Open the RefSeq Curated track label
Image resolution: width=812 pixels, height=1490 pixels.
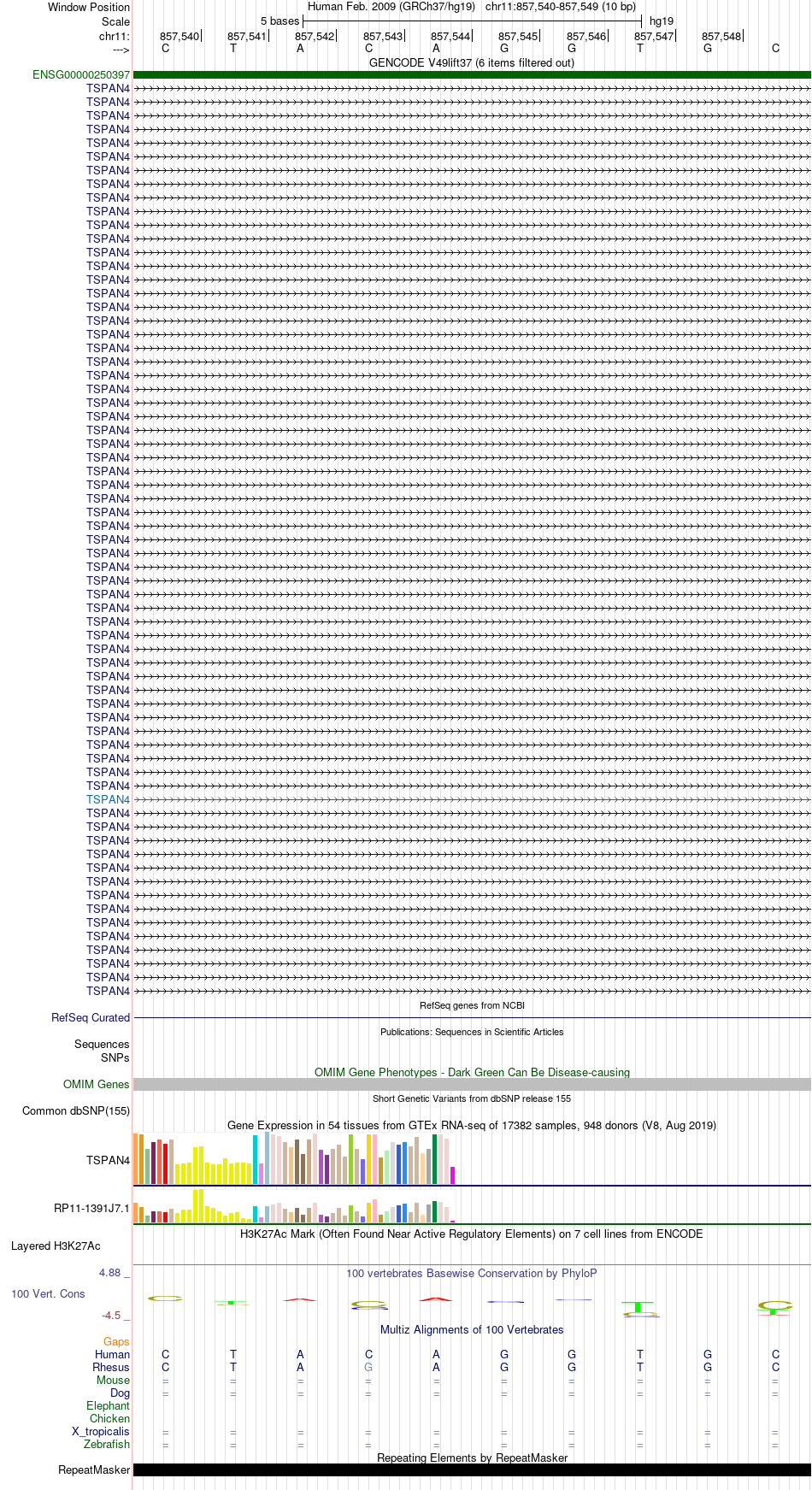(91, 1017)
